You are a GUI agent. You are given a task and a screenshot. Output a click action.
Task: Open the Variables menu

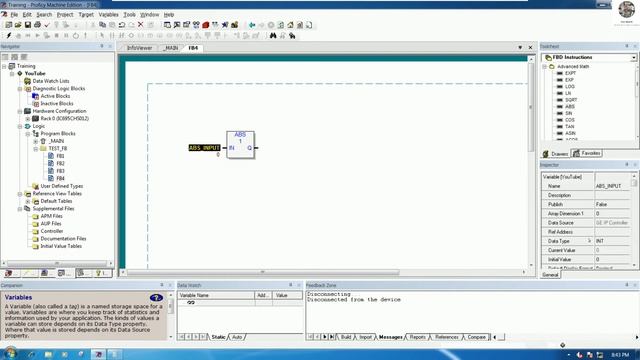109,14
